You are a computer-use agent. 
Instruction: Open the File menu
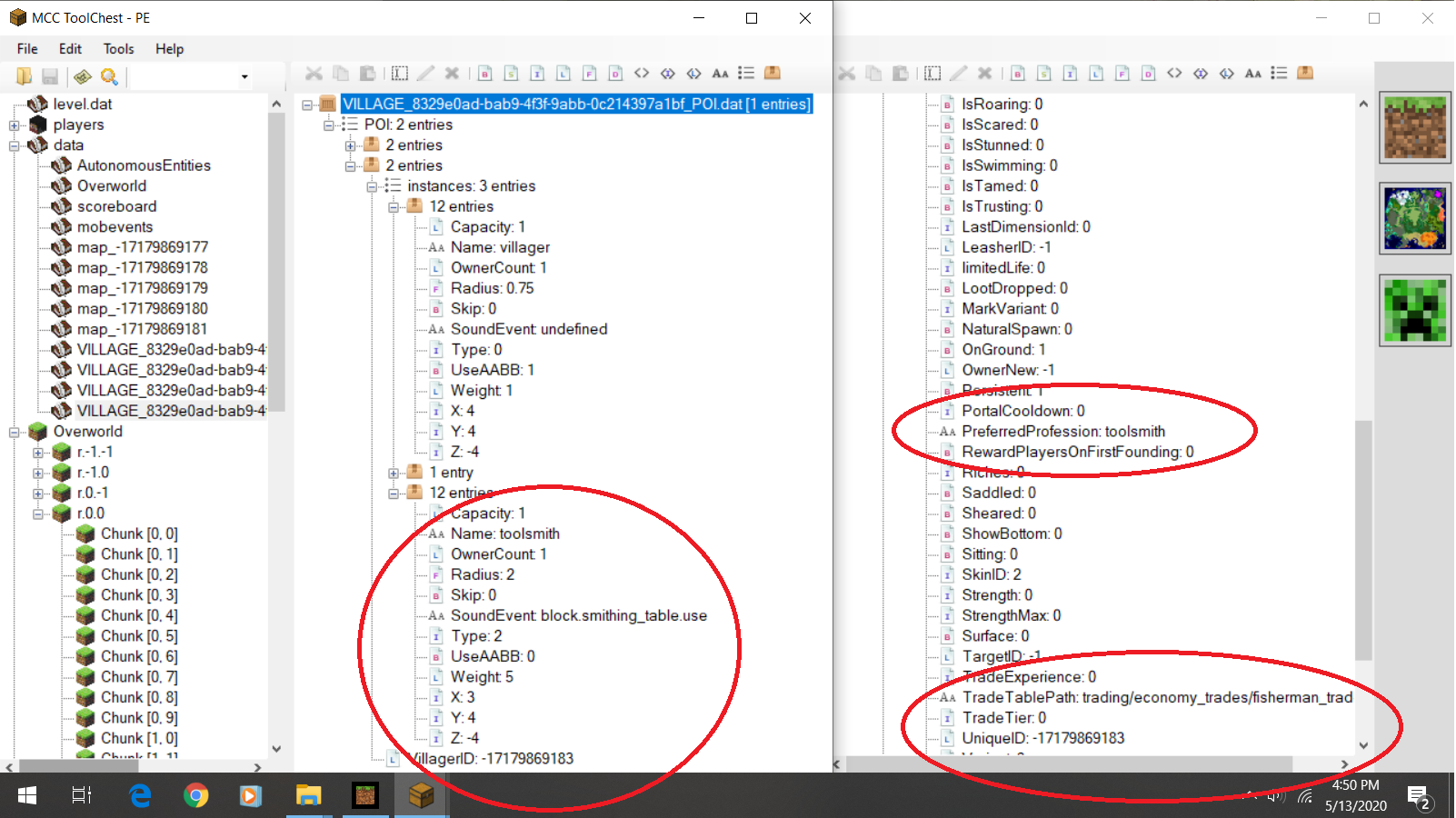tap(27, 49)
